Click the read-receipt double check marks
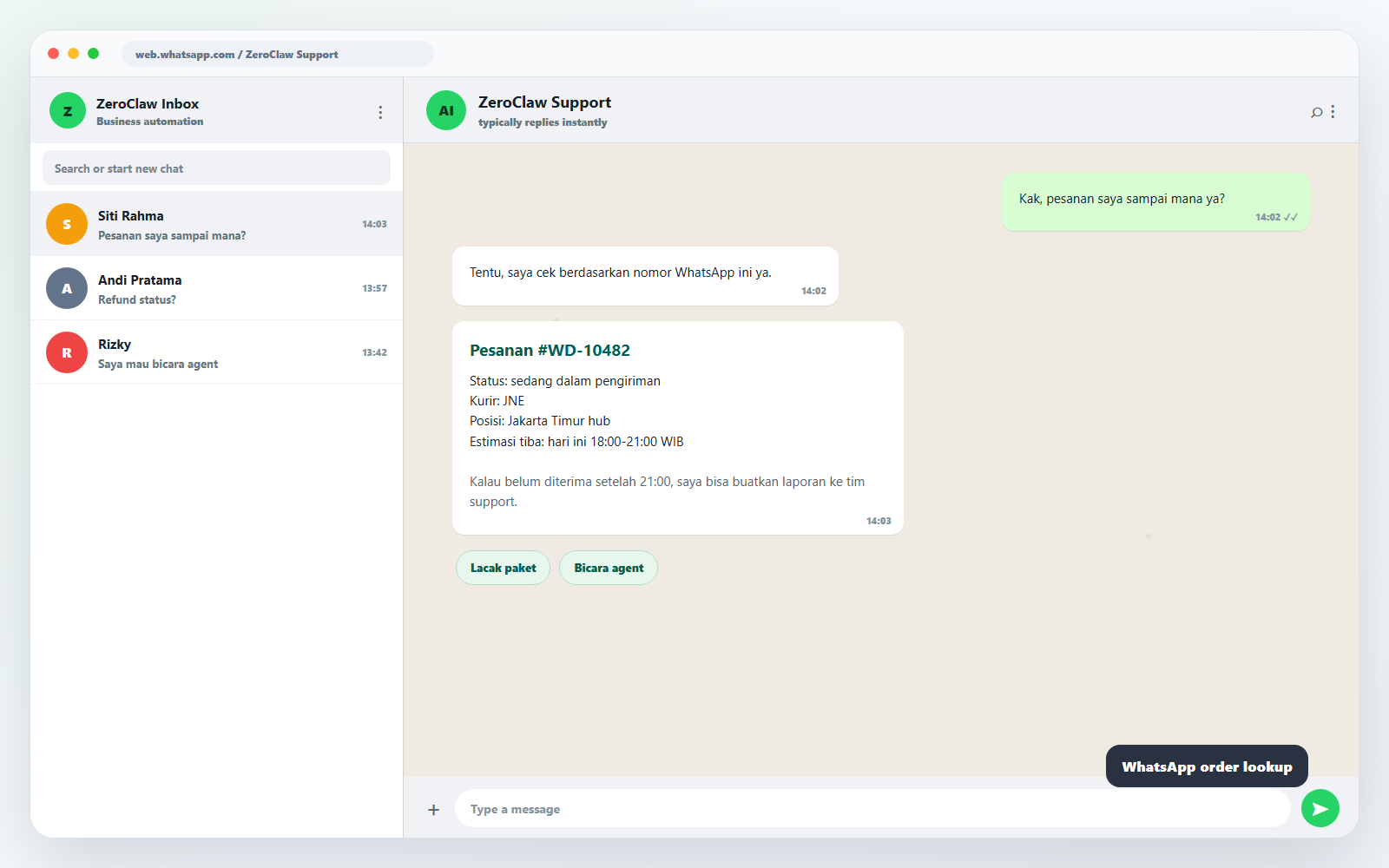1389x868 pixels. (1291, 217)
